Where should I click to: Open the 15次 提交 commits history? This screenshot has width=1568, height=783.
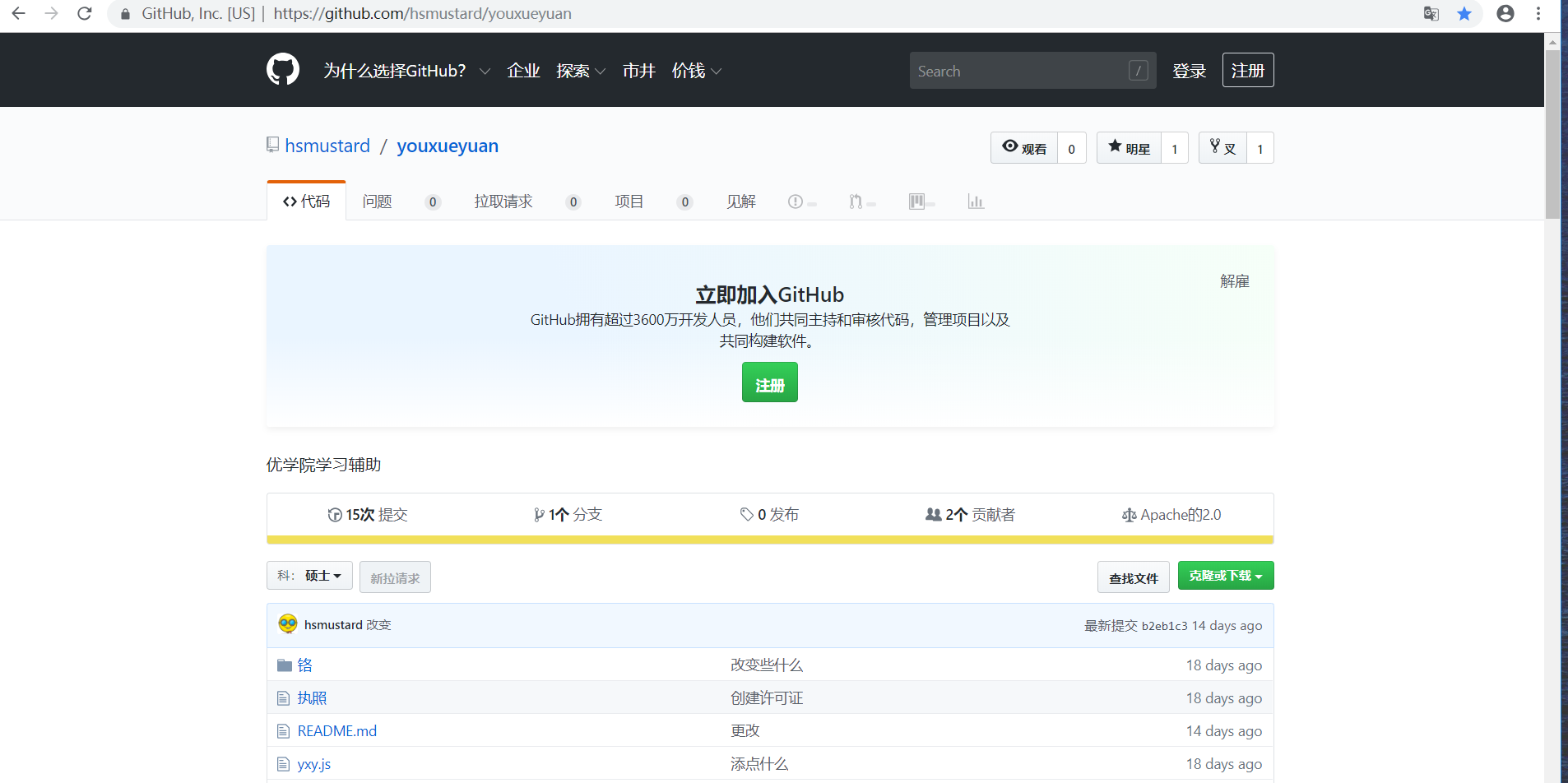(368, 515)
